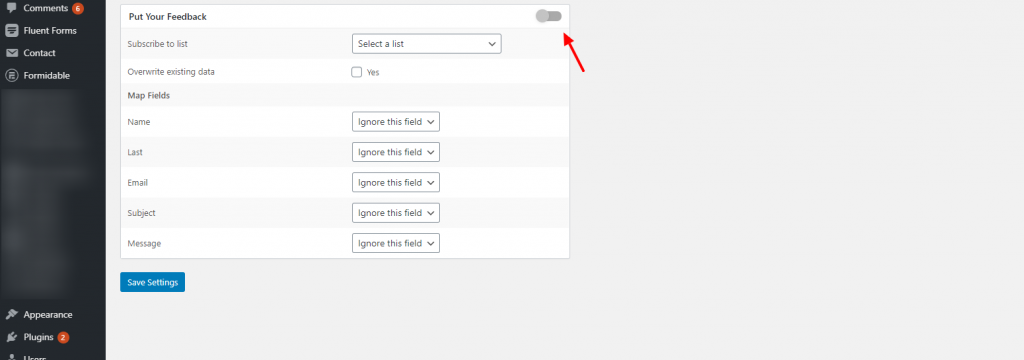Open the Subject field mapping dropdown
Viewport: 1024px width, 360px height.
[x=396, y=213]
